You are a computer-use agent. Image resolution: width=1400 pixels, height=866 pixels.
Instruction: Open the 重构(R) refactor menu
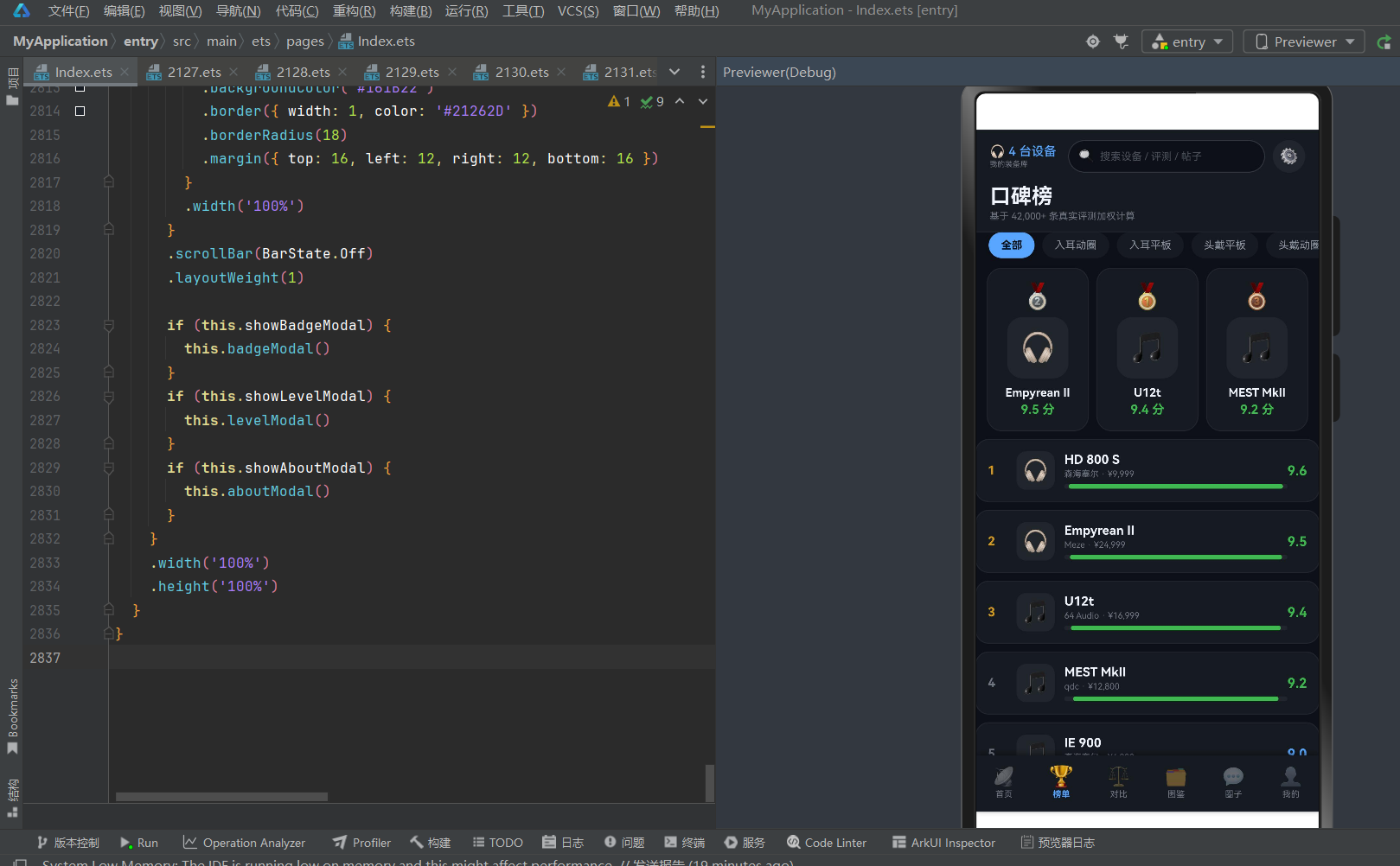(x=355, y=10)
